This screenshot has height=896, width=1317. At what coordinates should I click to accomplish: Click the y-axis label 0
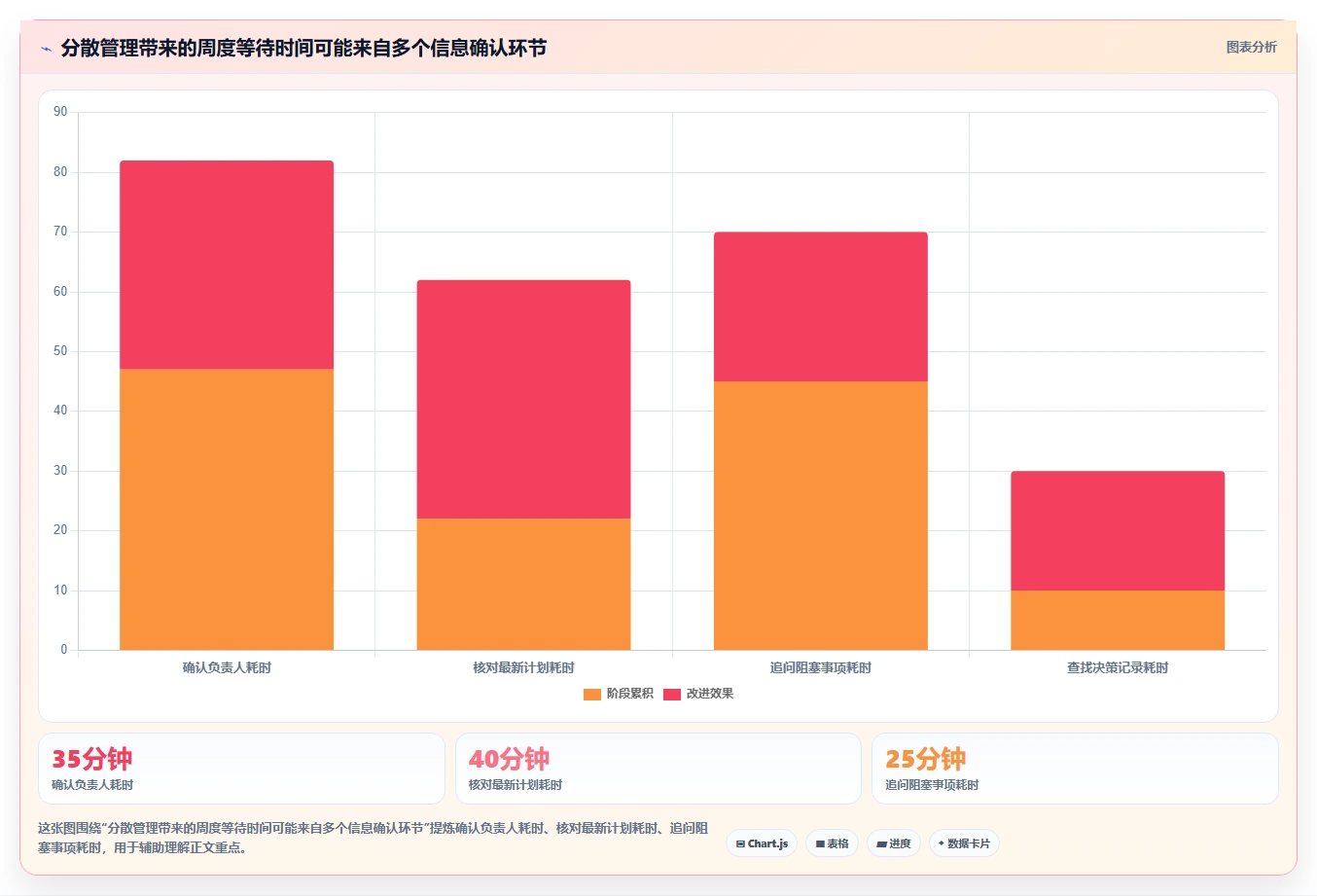pyautogui.click(x=64, y=650)
